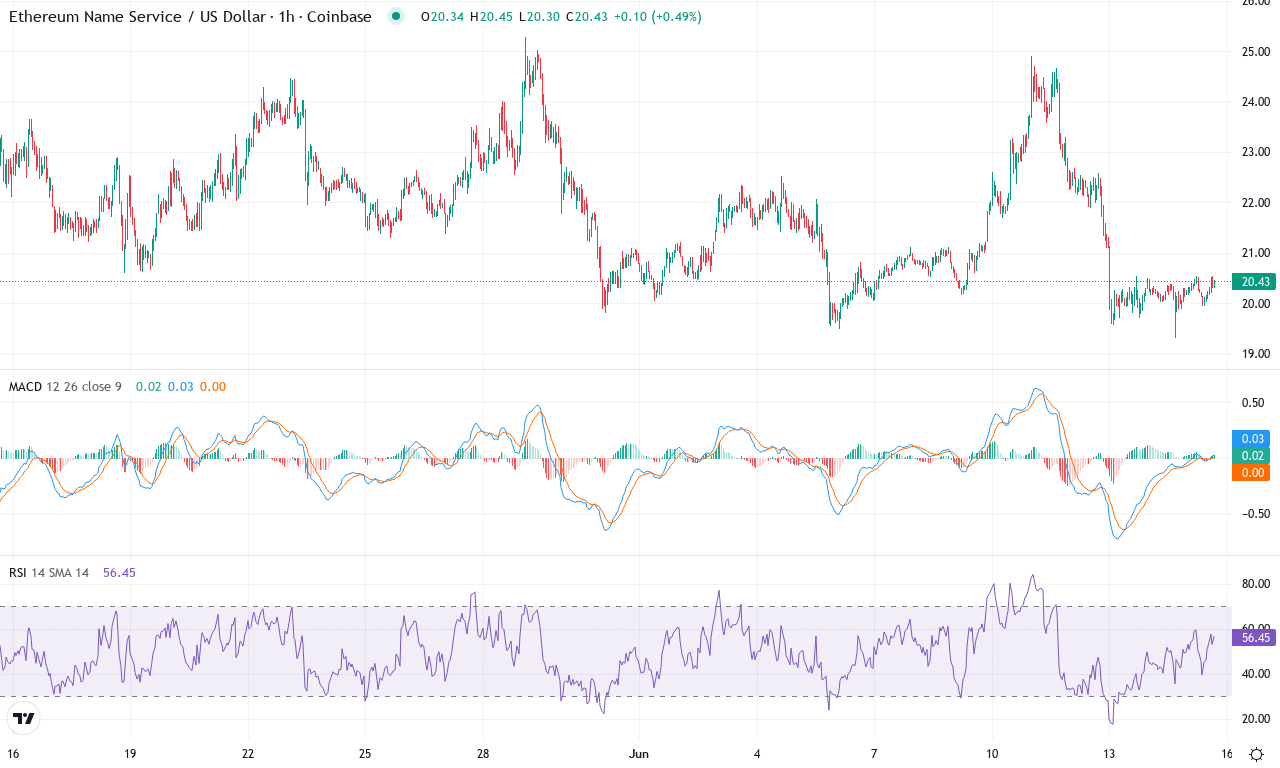Screen dimensions: 1280x768
Task: Click the 10 date label on time axis
Action: coord(992,754)
